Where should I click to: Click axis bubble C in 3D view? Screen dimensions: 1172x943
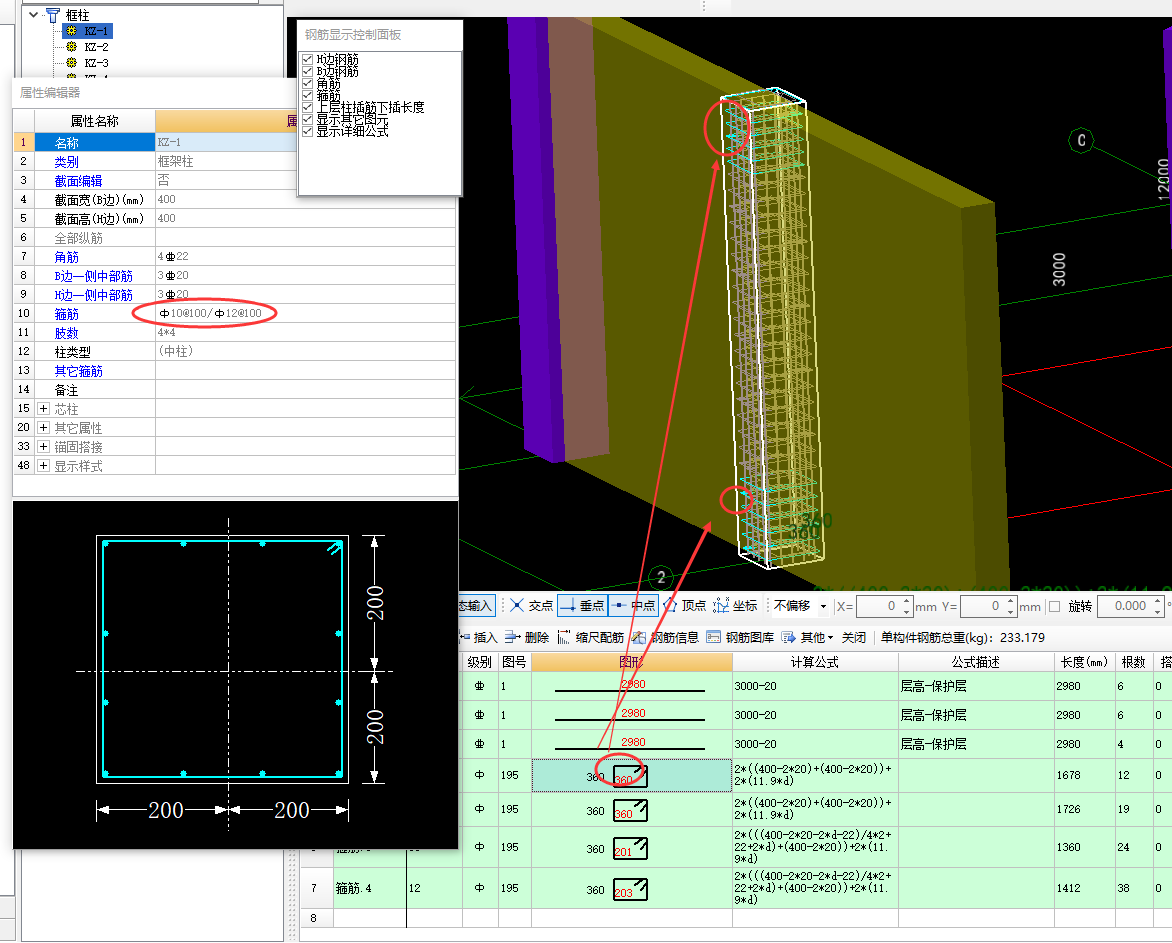tap(1081, 140)
